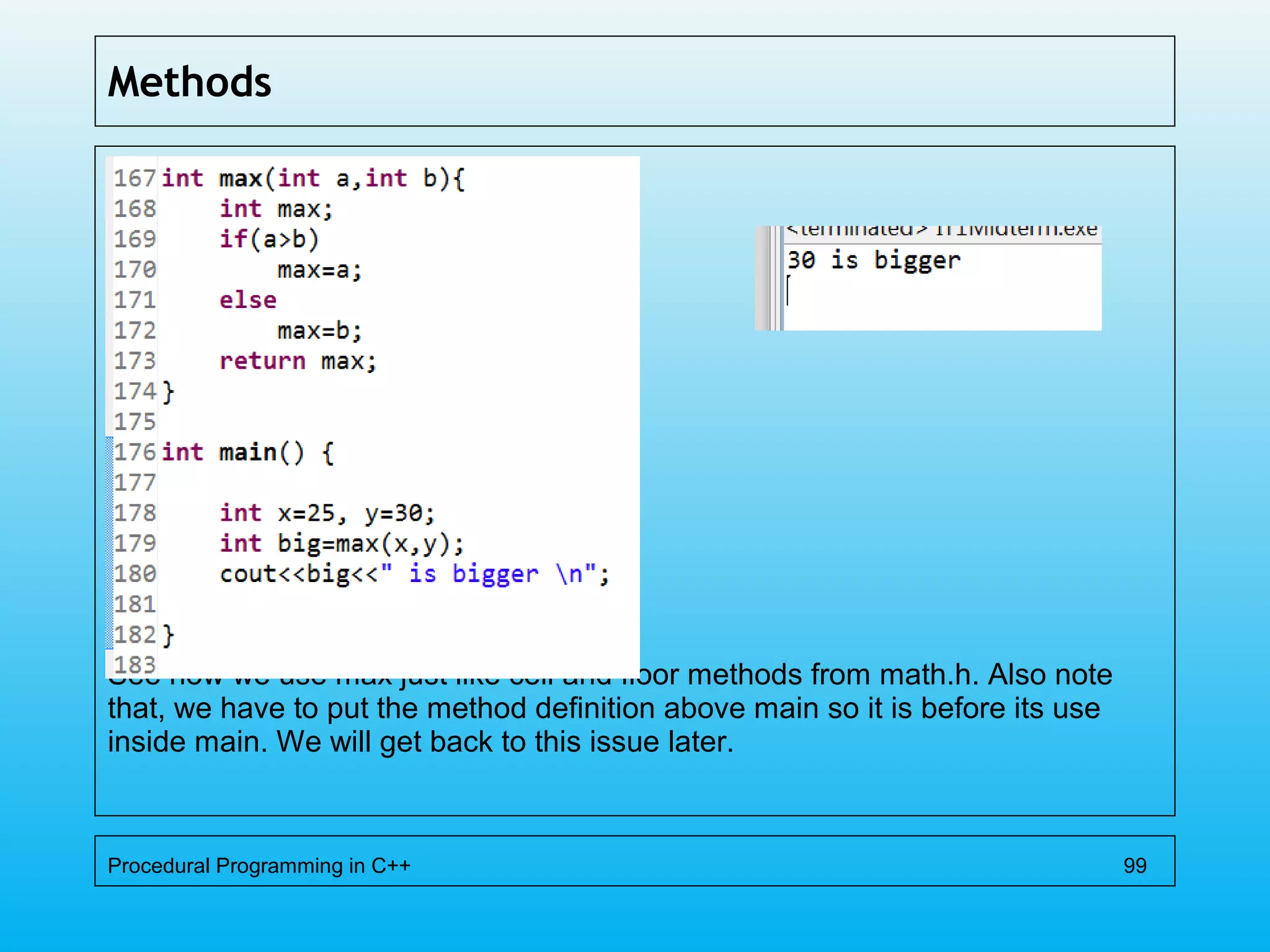Viewport: 1270px width, 952px height.
Task: Click line number 175 in the gutter
Action: coord(135,422)
